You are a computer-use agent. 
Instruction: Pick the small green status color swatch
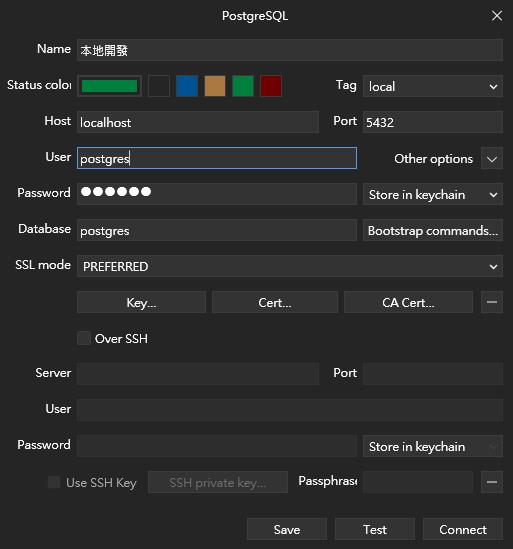tap(243, 86)
